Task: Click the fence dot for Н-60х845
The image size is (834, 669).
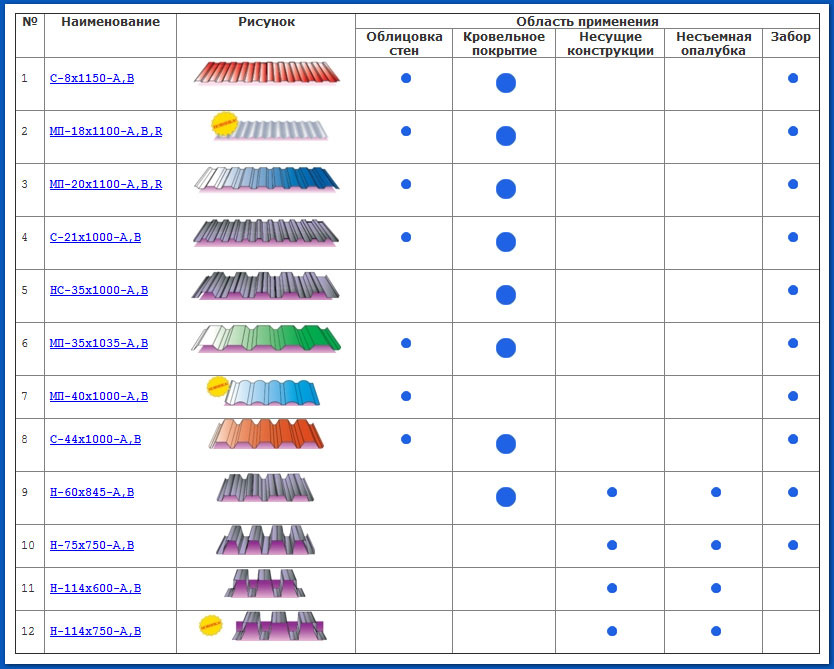Action: click(x=793, y=492)
